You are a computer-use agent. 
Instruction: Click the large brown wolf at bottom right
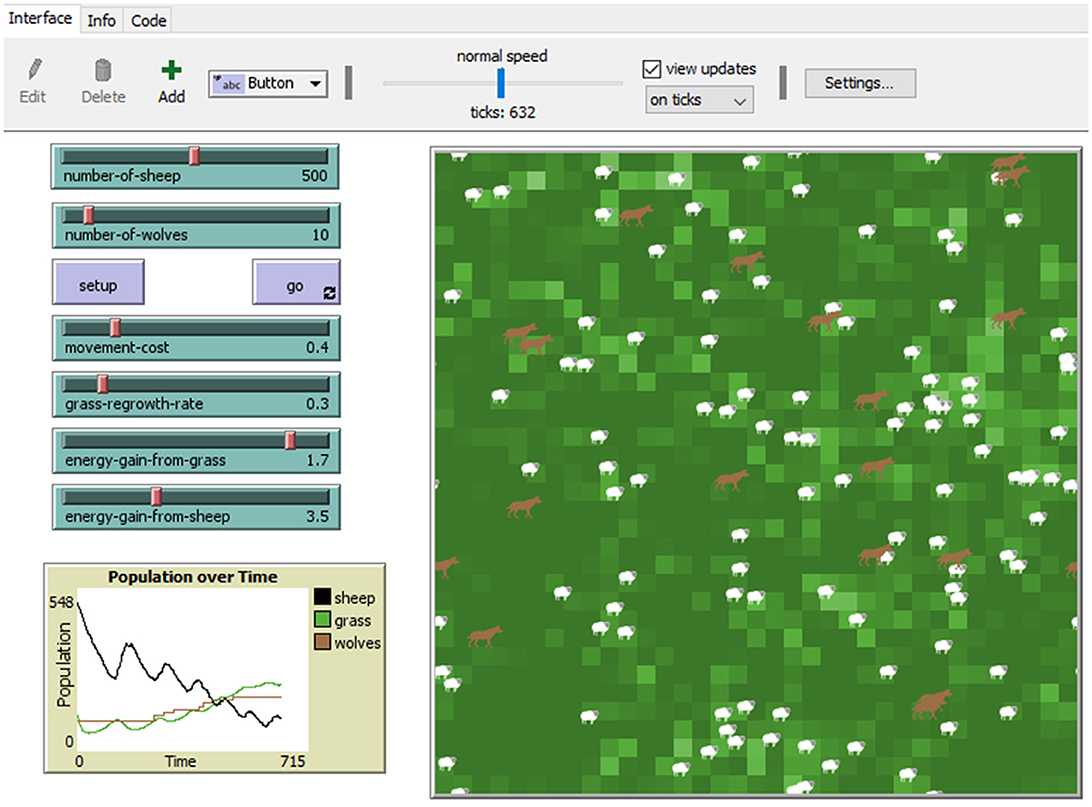coord(932,705)
